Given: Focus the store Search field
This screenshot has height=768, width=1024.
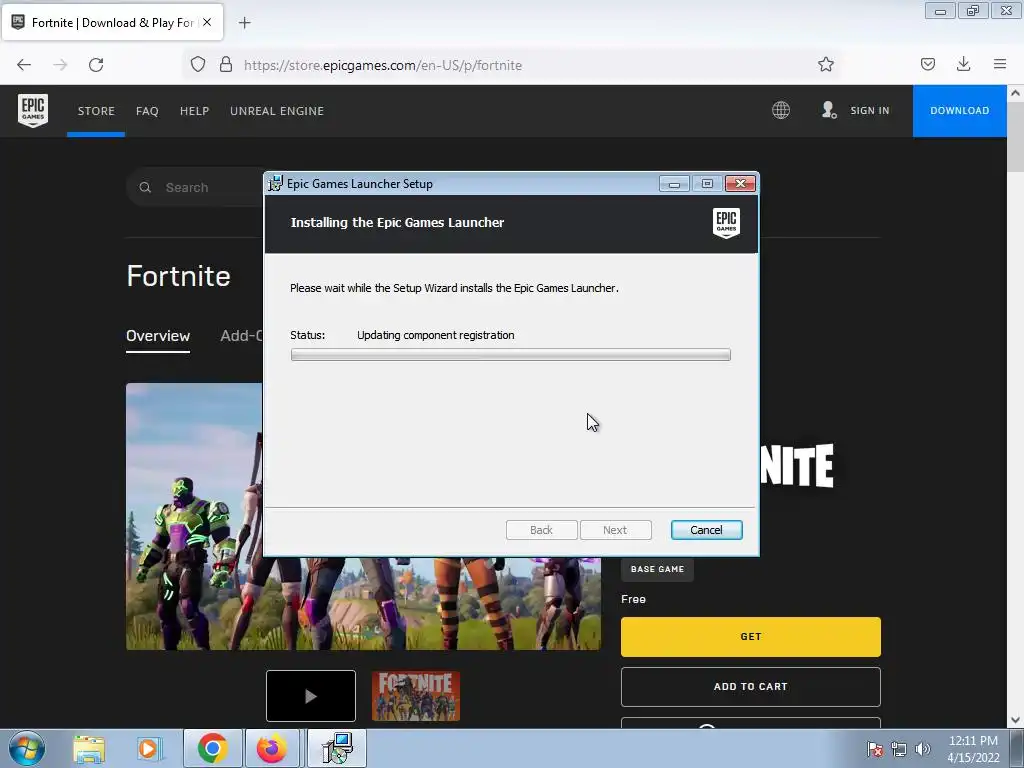Looking at the screenshot, I should (196, 187).
